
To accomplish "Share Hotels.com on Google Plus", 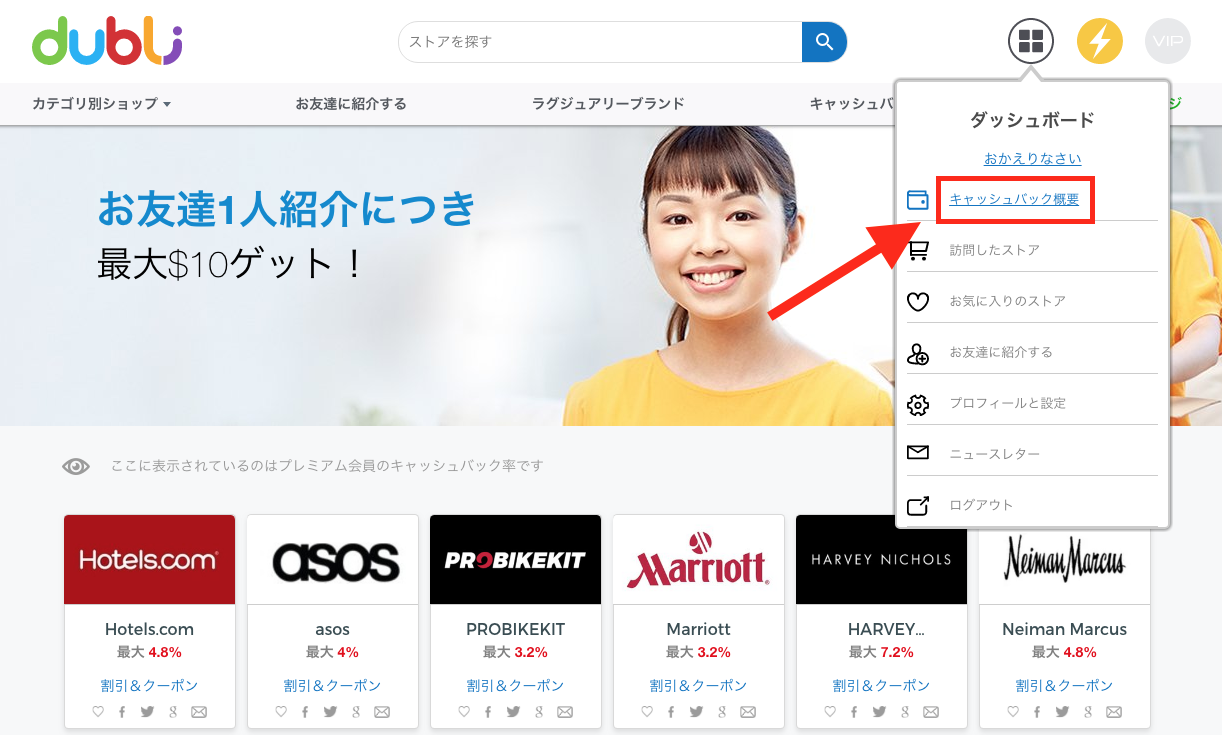I will [x=173, y=712].
